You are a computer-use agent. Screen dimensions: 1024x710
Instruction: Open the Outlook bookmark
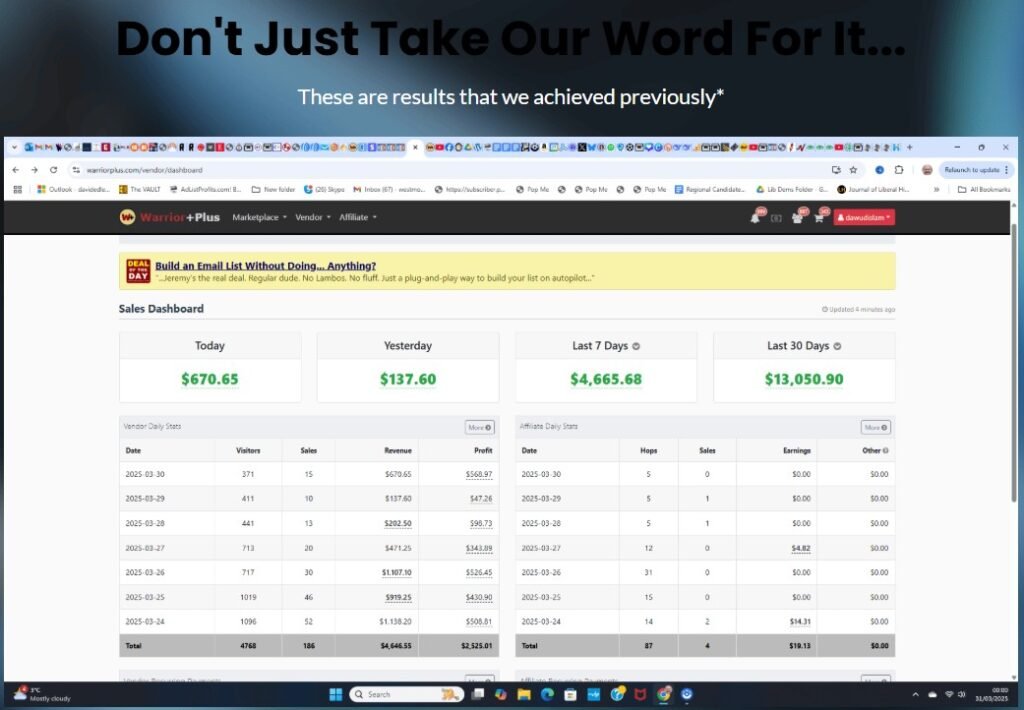pyautogui.click(x=74, y=189)
